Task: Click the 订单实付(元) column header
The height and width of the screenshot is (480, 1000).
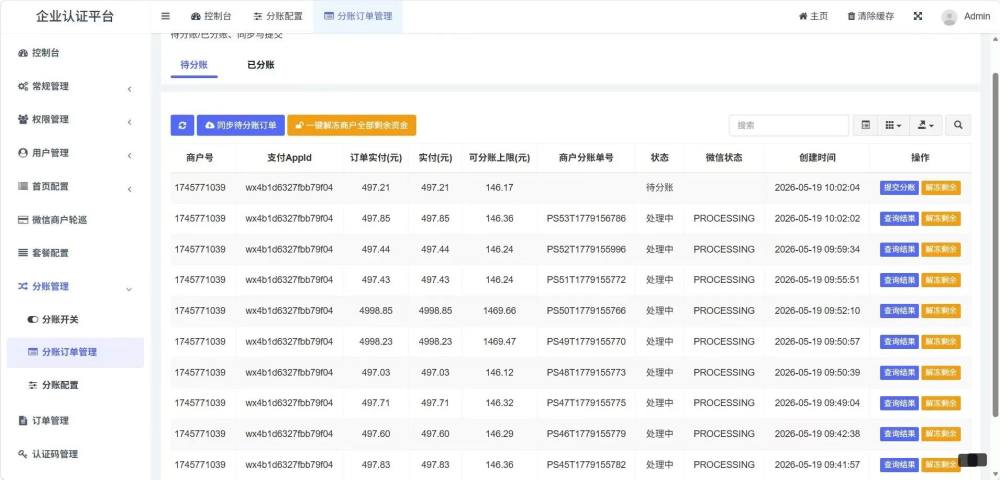Action: pyautogui.click(x=376, y=157)
